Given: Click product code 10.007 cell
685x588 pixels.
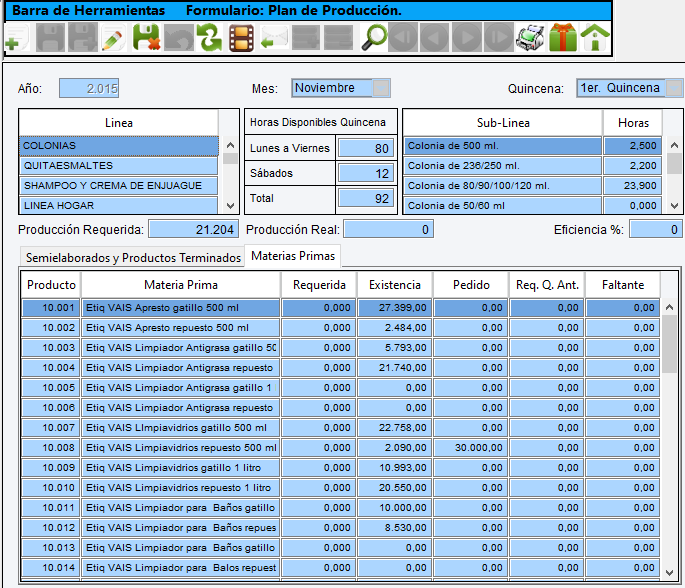Looking at the screenshot, I should point(51,428).
